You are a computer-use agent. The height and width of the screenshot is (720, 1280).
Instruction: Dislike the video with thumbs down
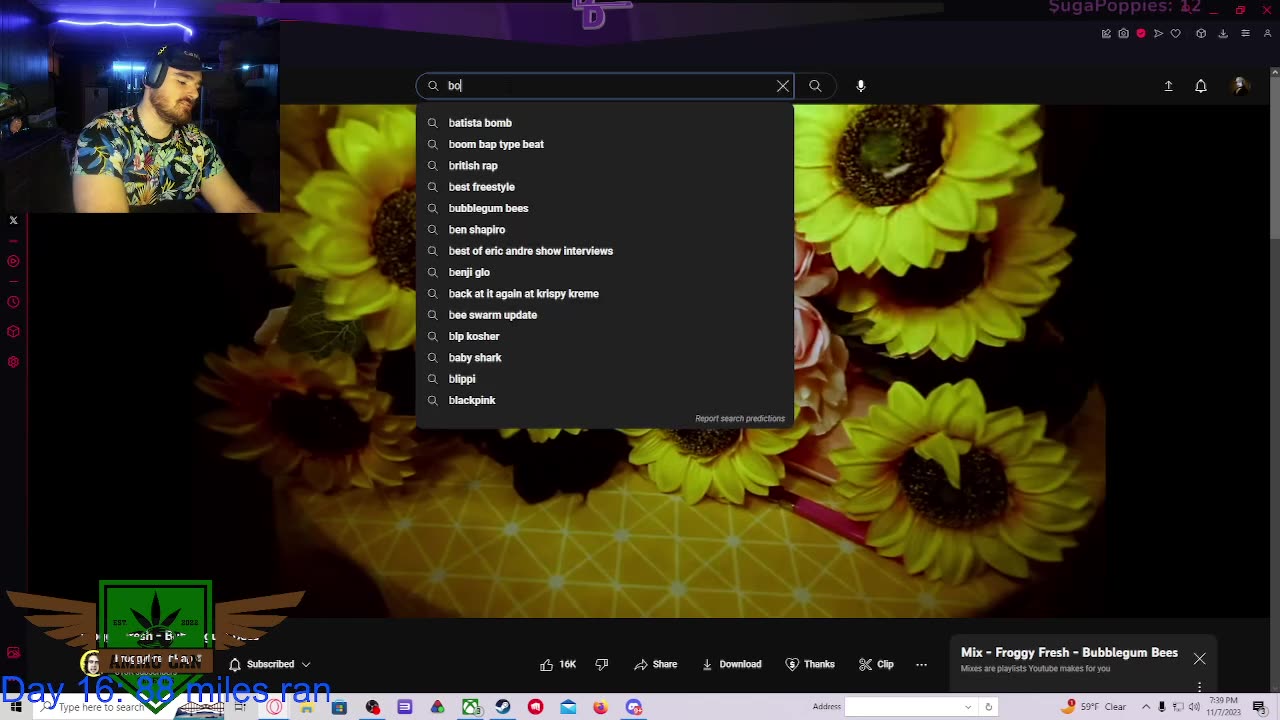(602, 664)
